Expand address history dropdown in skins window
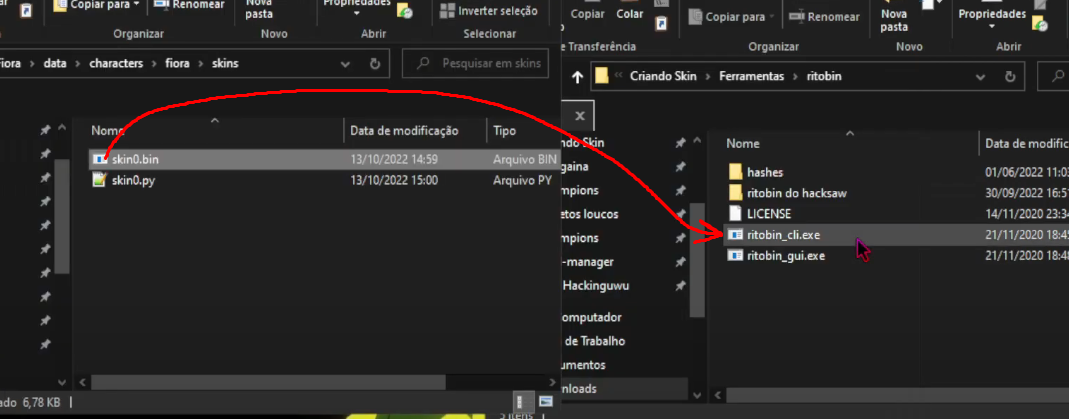This screenshot has width=1069, height=419. (x=345, y=63)
